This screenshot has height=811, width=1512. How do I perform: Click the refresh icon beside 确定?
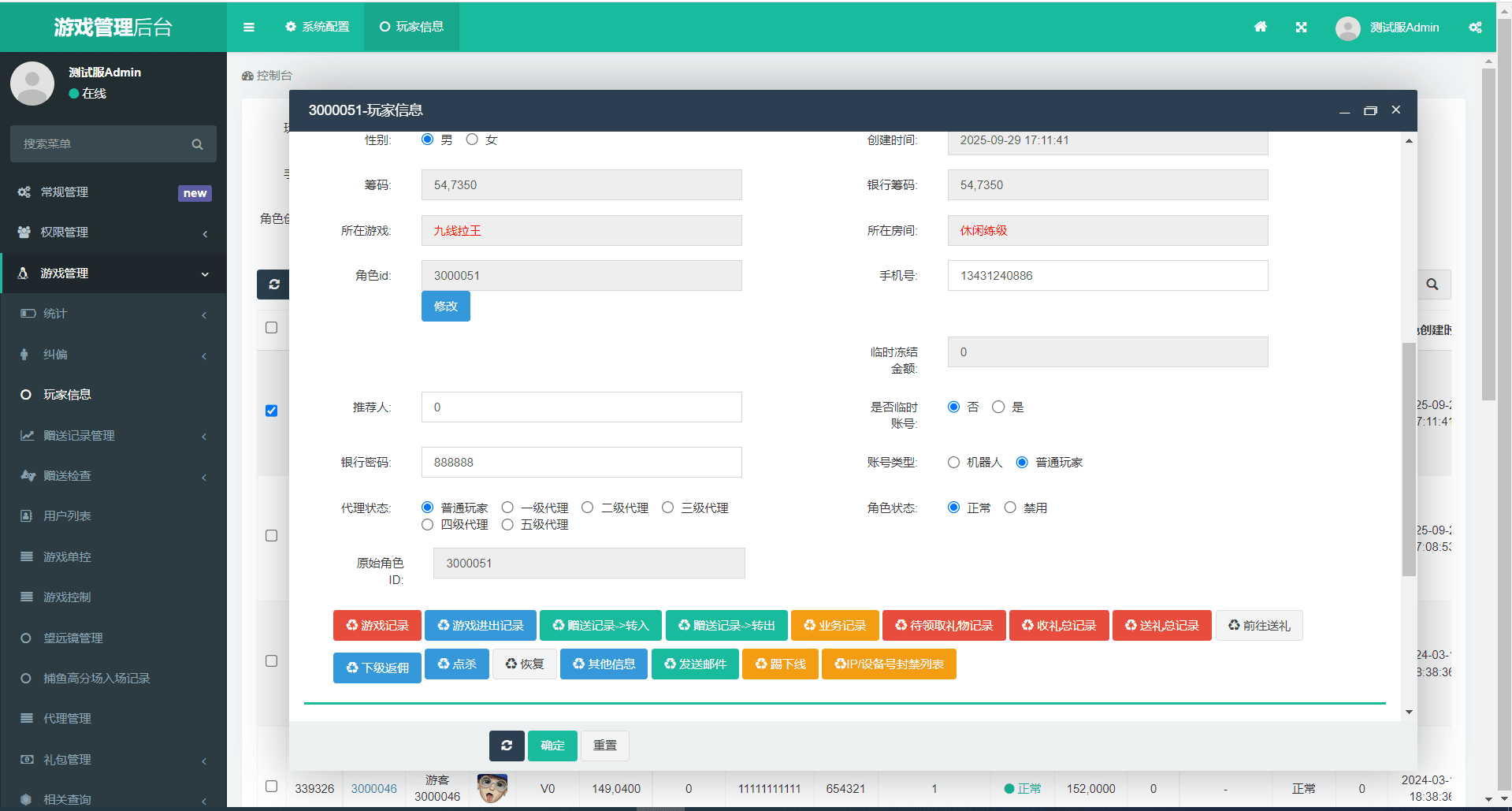pyautogui.click(x=507, y=745)
